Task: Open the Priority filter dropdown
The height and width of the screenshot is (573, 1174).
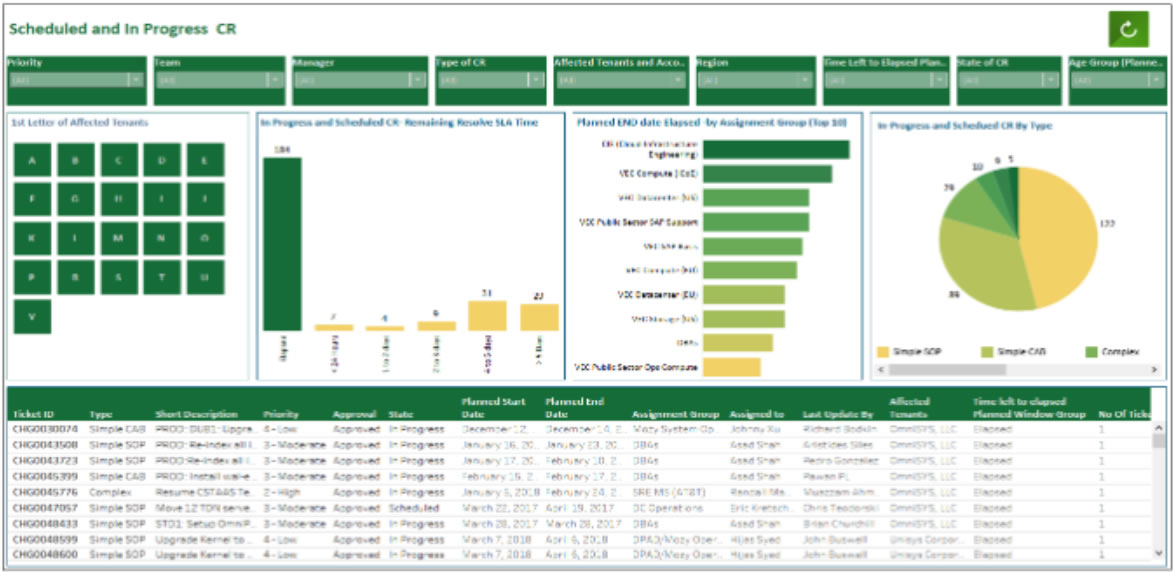Action: pyautogui.click(x=76, y=80)
